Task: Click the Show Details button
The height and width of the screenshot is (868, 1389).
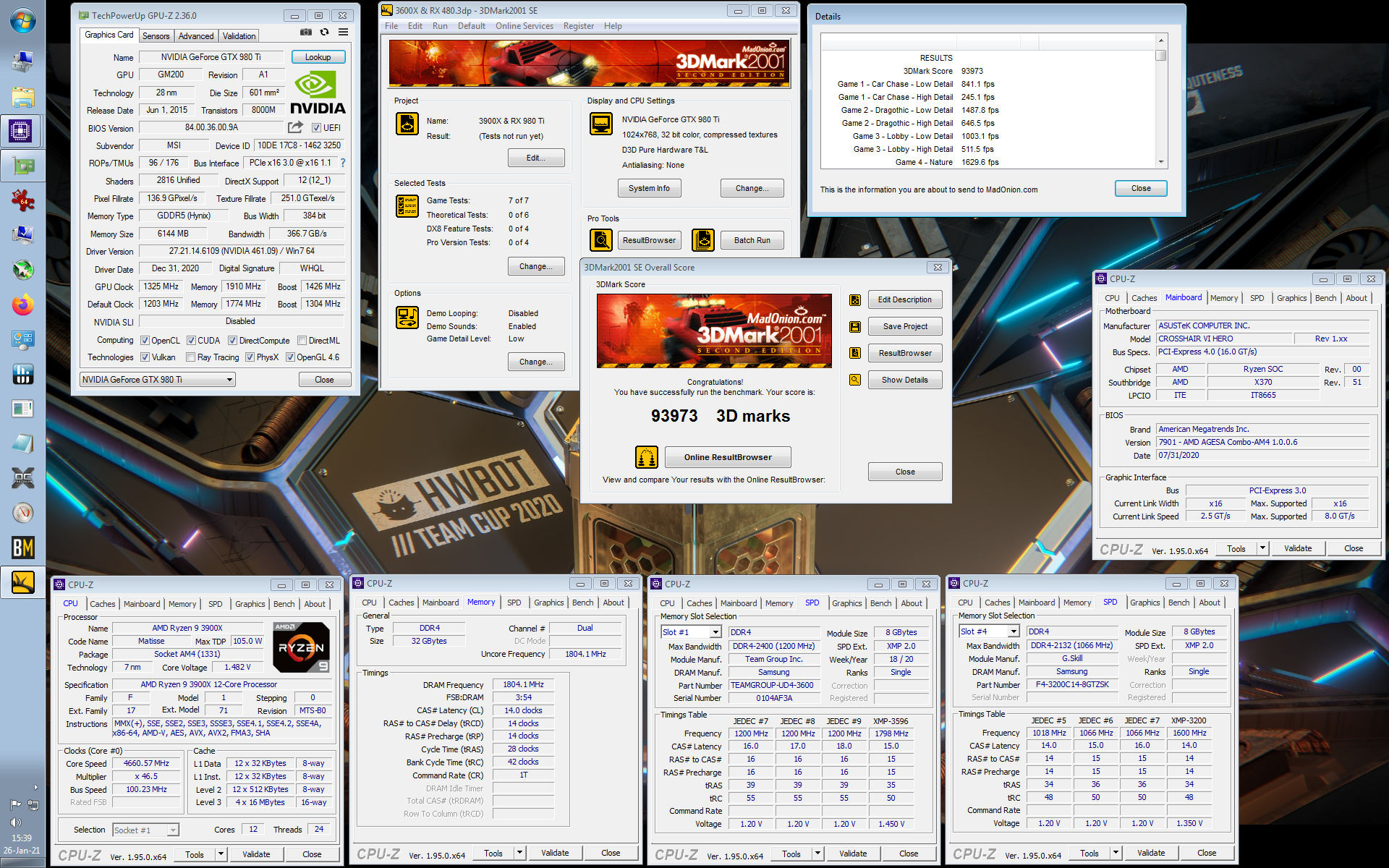Action: pyautogui.click(x=904, y=380)
